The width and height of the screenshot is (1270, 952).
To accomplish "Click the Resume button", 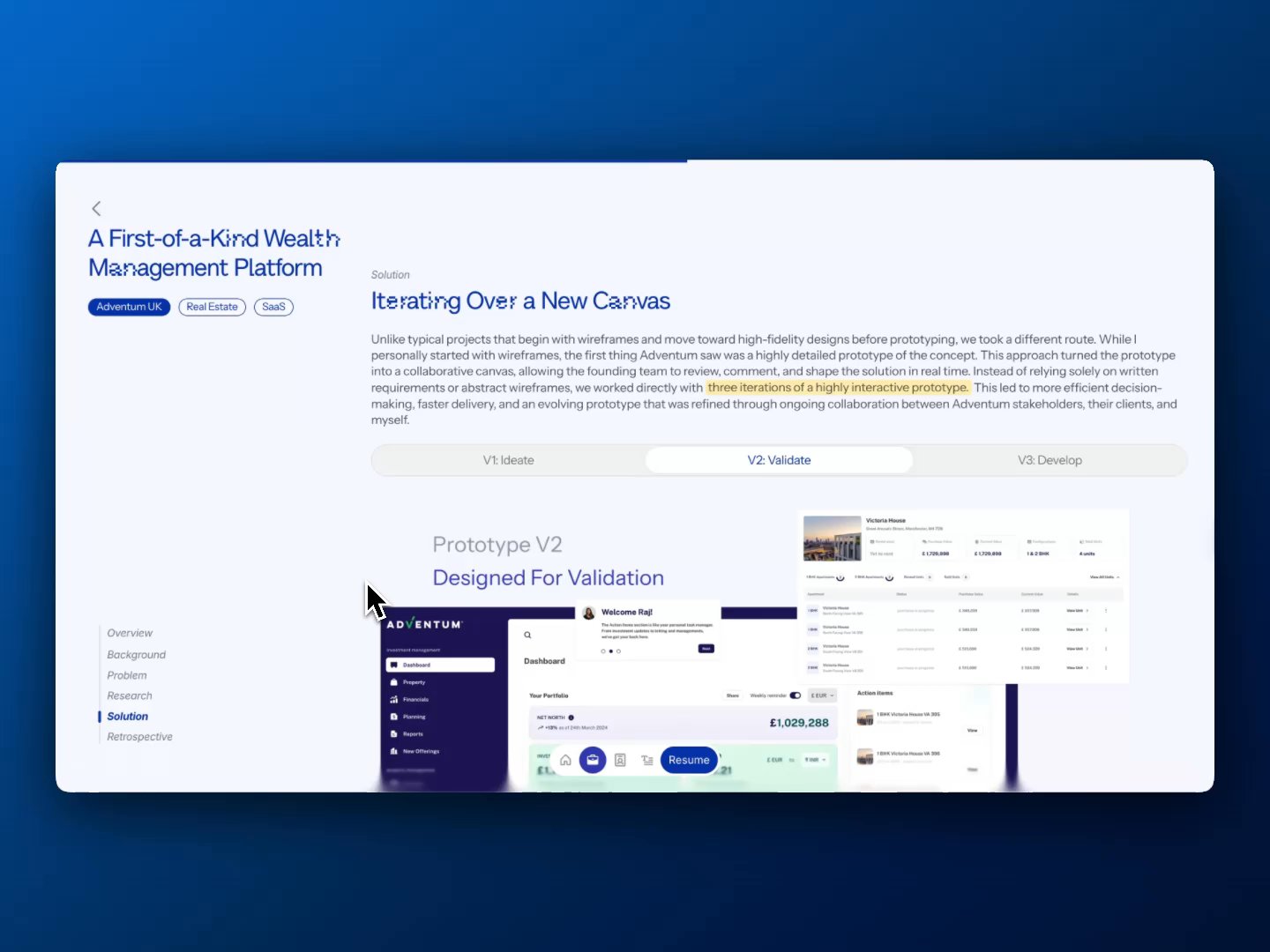I will (689, 760).
